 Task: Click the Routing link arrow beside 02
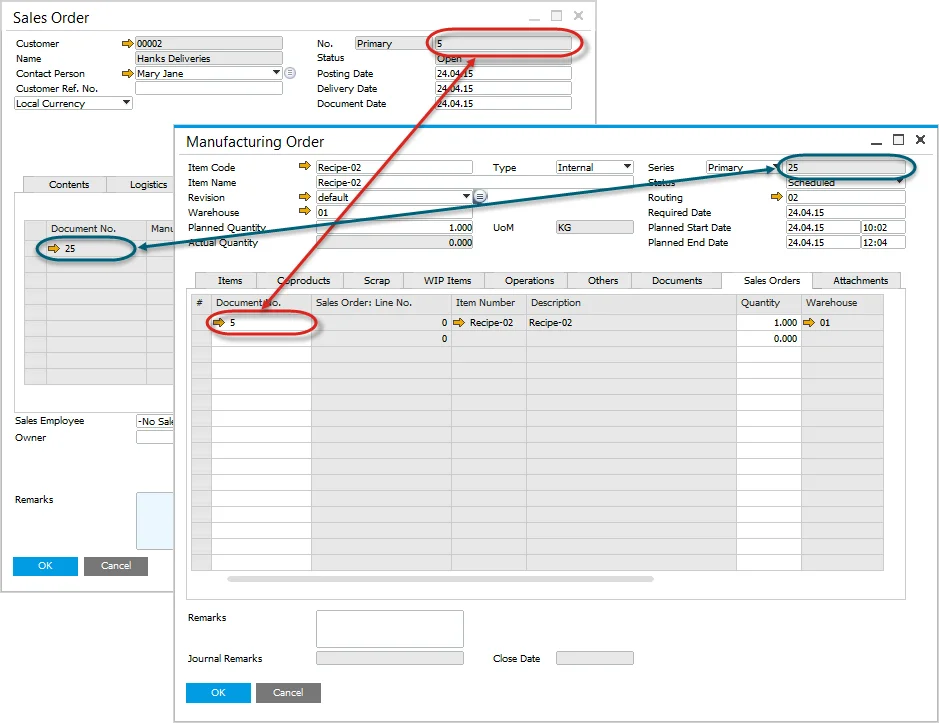(x=776, y=198)
